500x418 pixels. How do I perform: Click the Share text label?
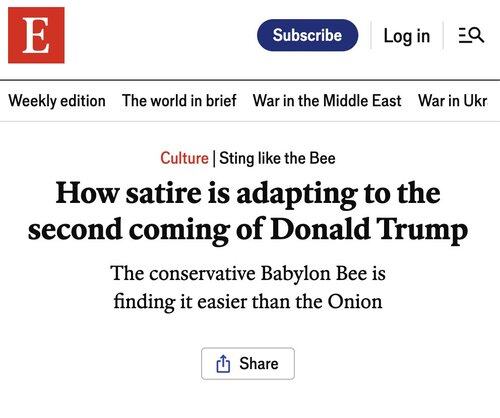tap(259, 363)
